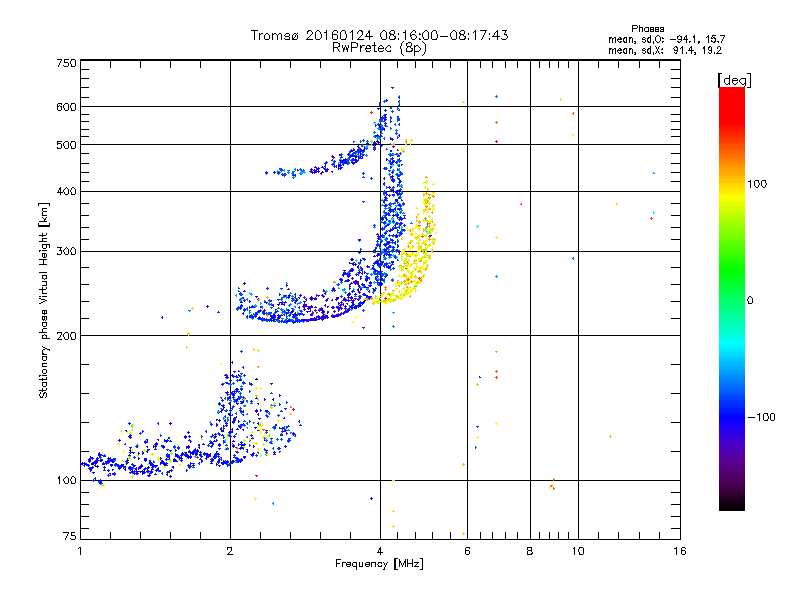Click the x-axis tick '10'

coord(578,551)
